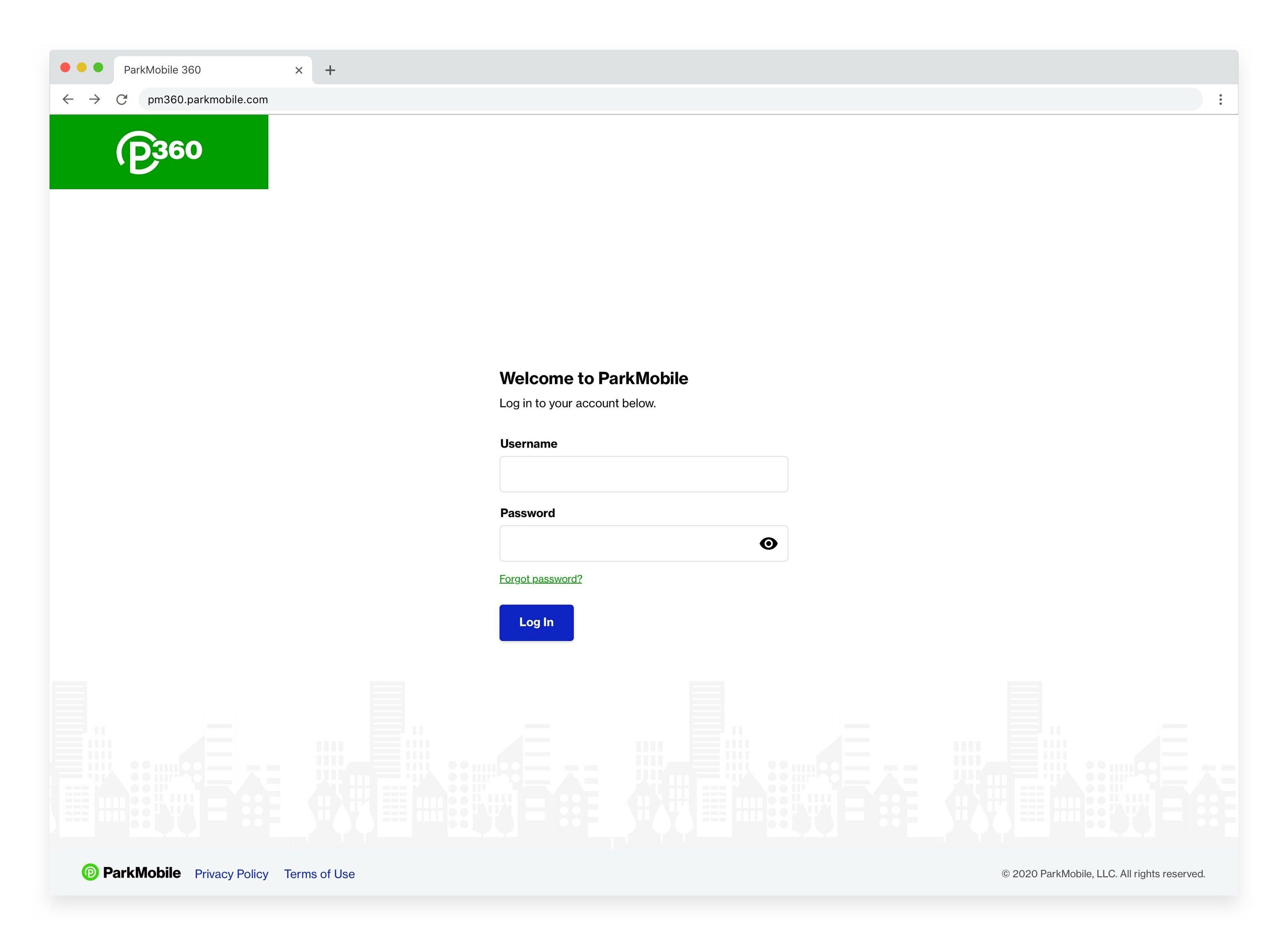
Task: Focus the Username input field
Action: [x=643, y=474]
